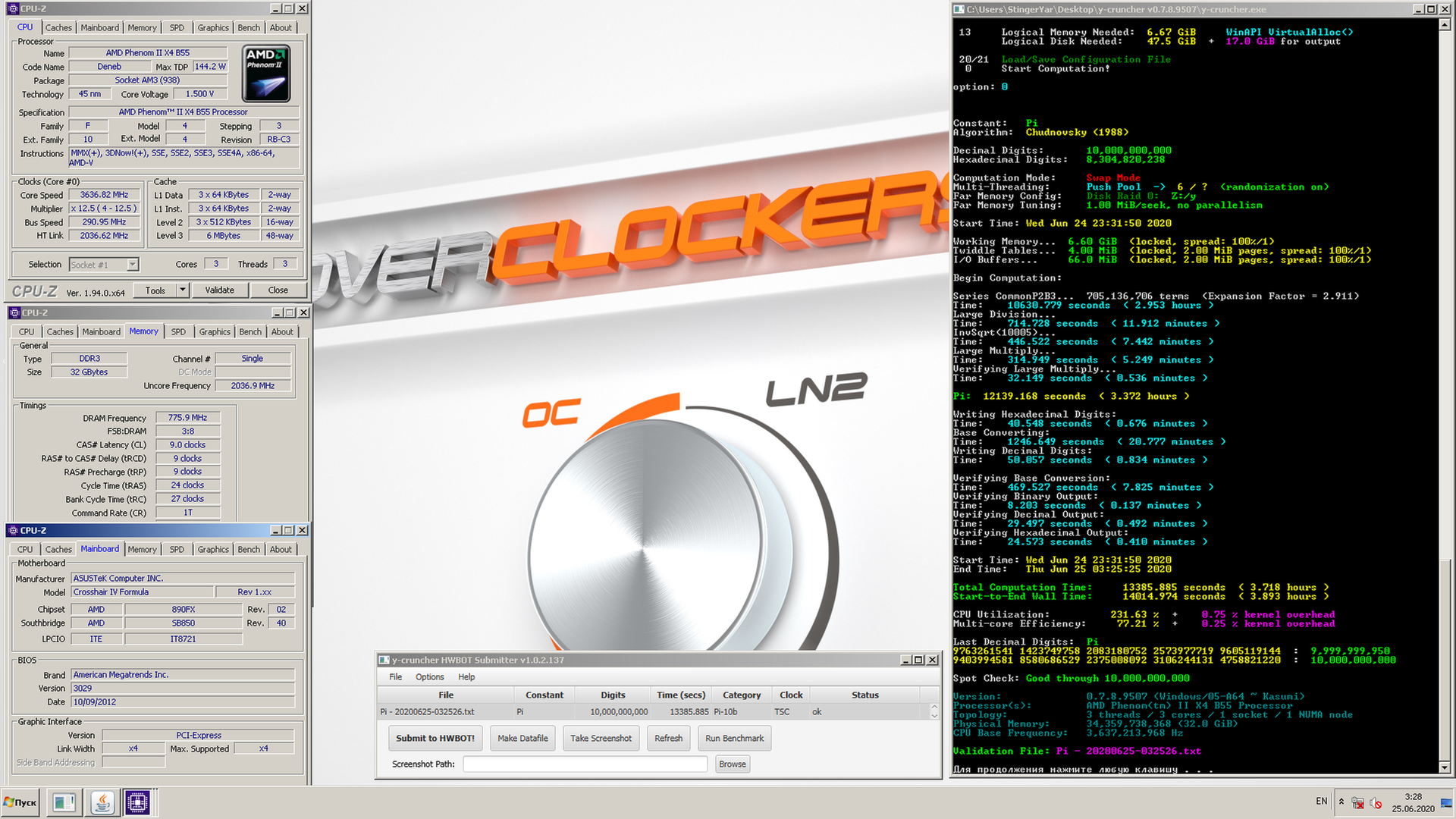1456x819 pixels.
Task: Click the Run Benchmark button
Action: tap(734, 738)
